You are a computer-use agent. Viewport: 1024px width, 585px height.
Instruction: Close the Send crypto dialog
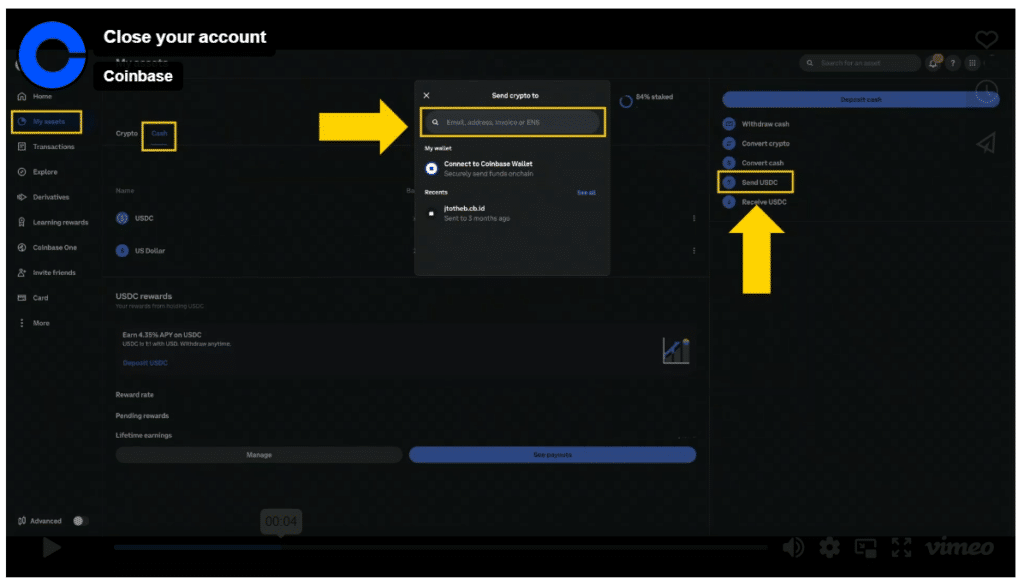click(426, 95)
